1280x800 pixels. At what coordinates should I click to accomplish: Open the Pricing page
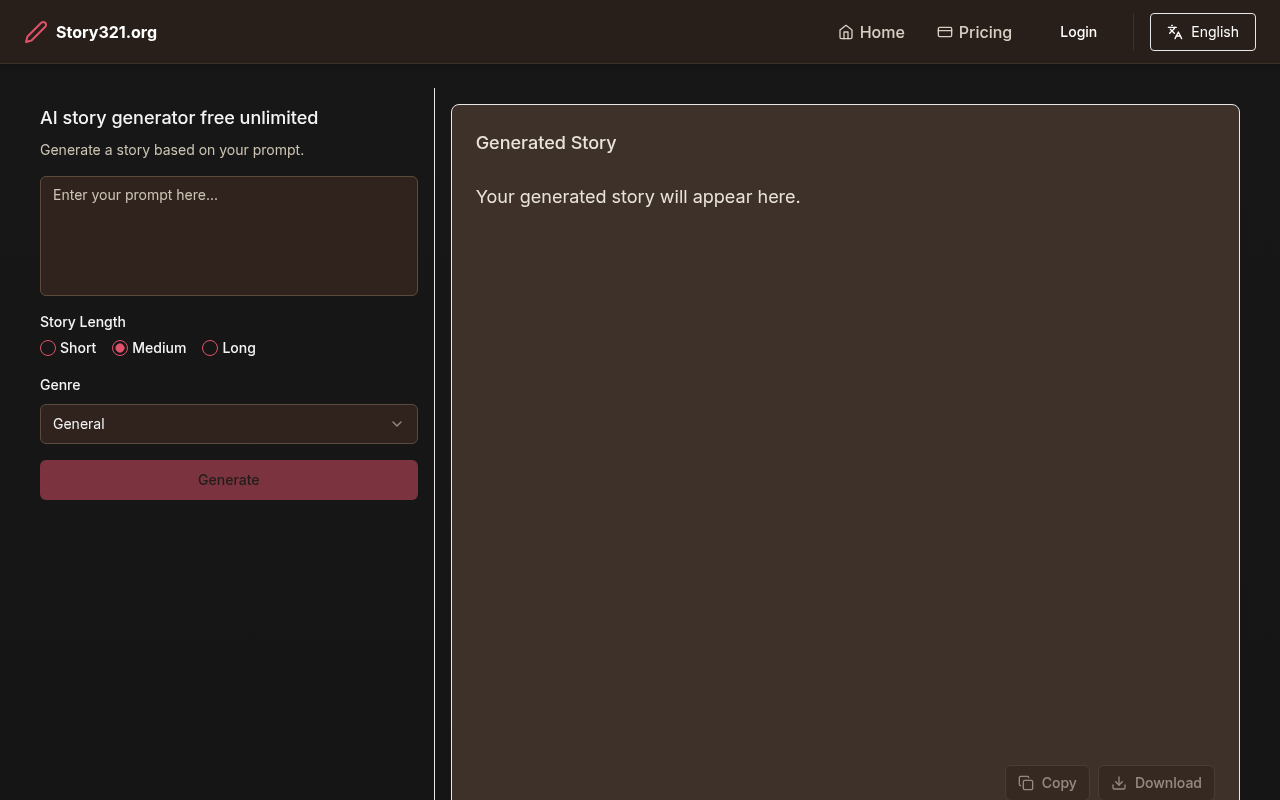click(x=984, y=32)
